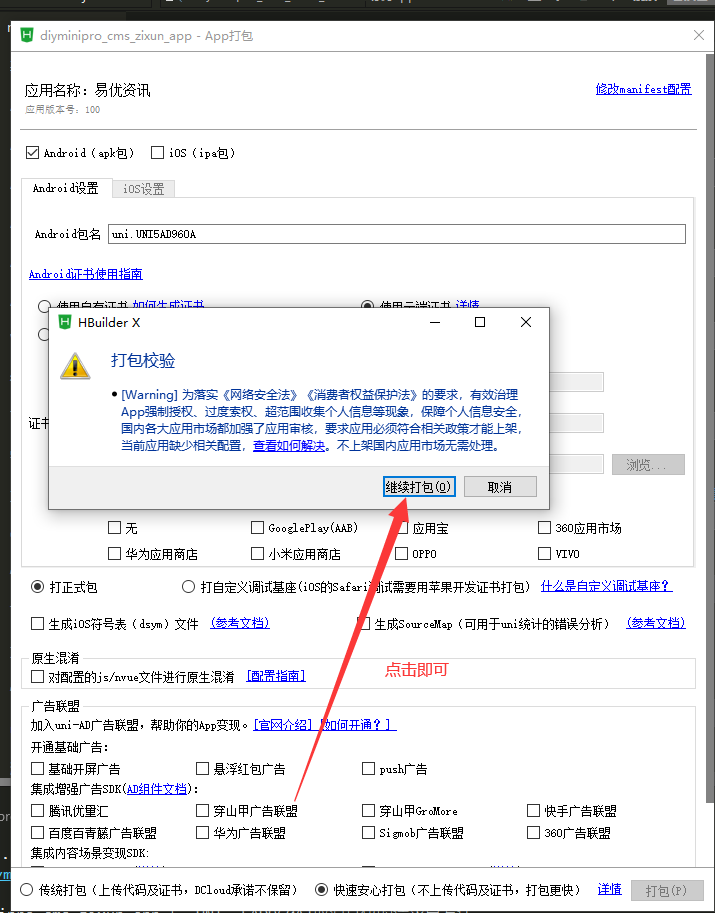Enable 生成SourceMap checkbox
715x913 pixels.
[364, 624]
